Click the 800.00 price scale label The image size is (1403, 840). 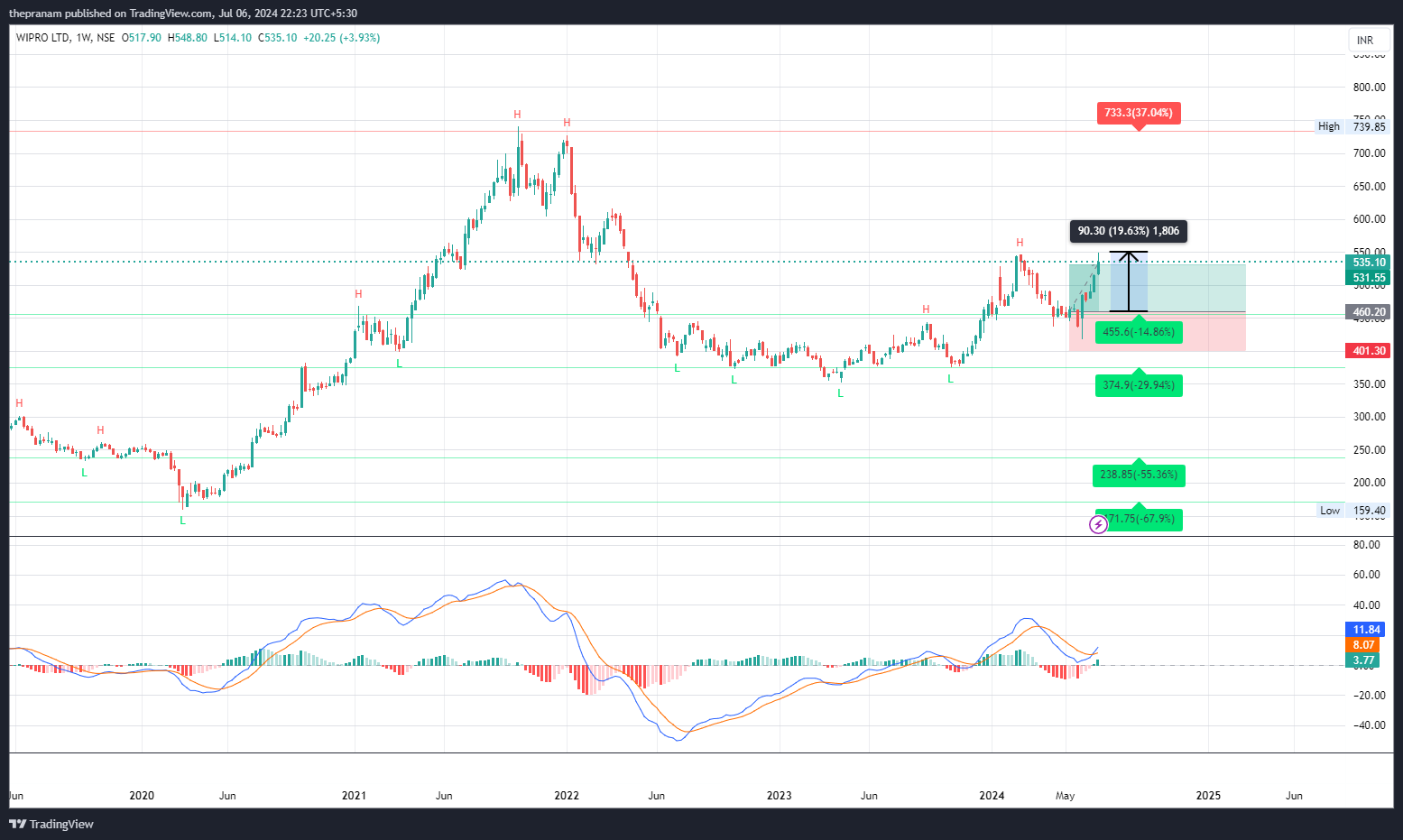(1369, 88)
